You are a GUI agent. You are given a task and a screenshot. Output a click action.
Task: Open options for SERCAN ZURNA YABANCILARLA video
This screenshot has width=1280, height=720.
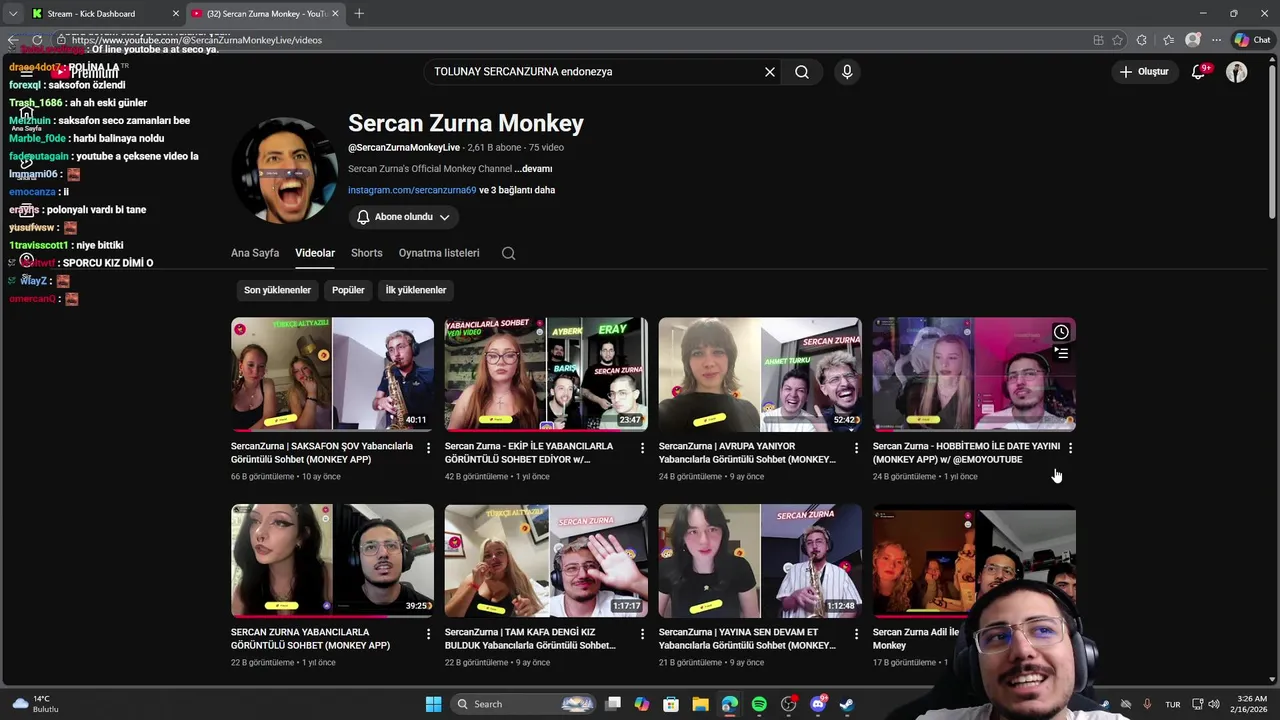coord(428,634)
